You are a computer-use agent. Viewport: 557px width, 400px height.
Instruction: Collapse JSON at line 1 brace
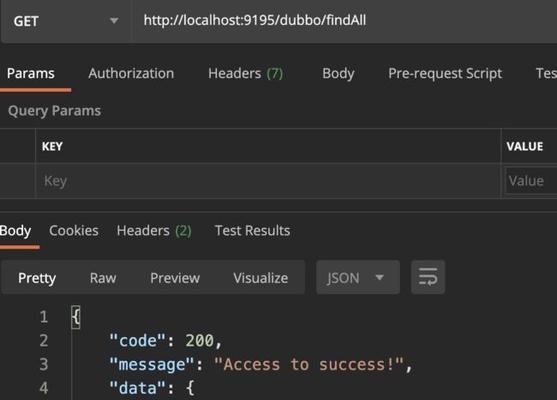76,317
